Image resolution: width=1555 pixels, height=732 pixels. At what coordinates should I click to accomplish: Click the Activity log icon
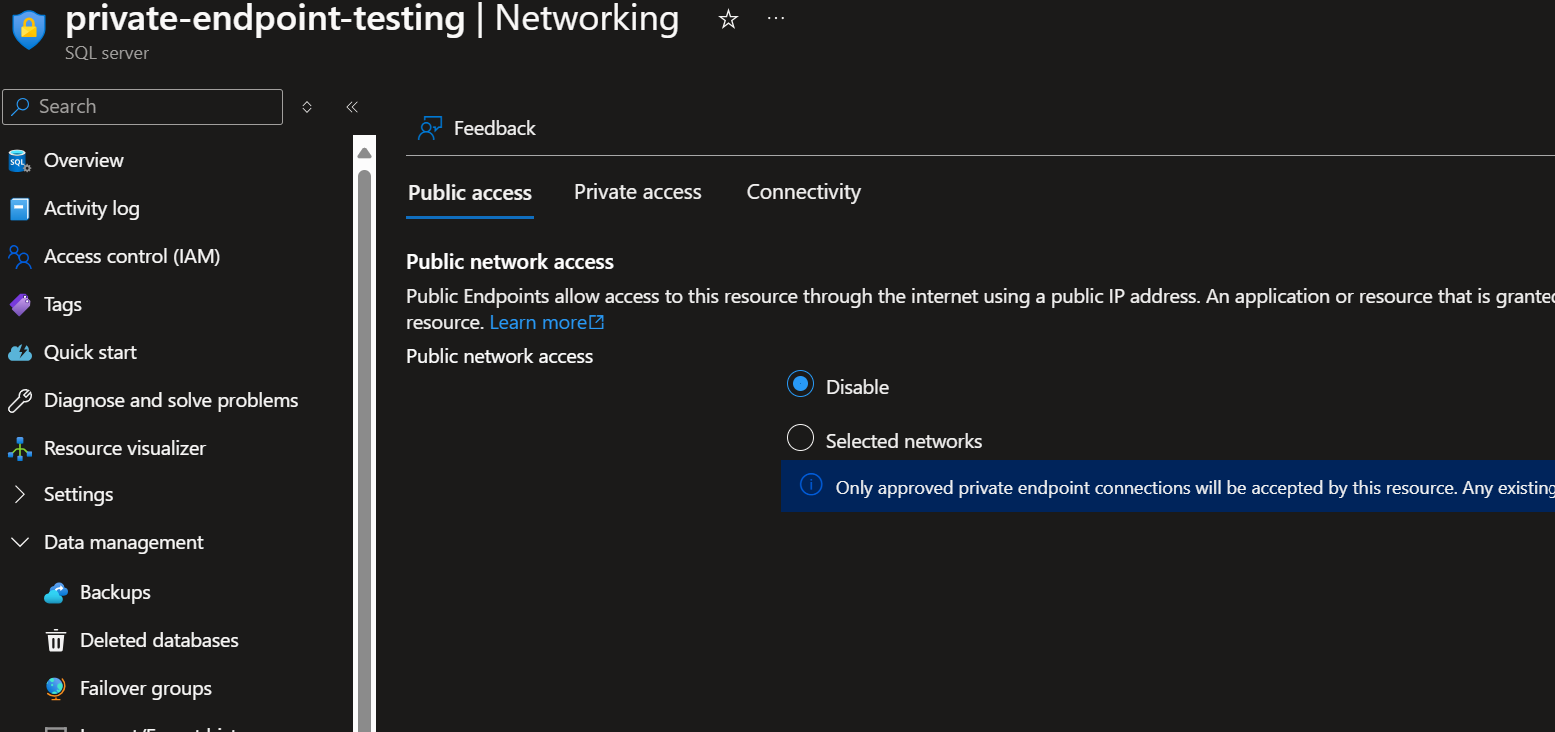click(x=19, y=209)
